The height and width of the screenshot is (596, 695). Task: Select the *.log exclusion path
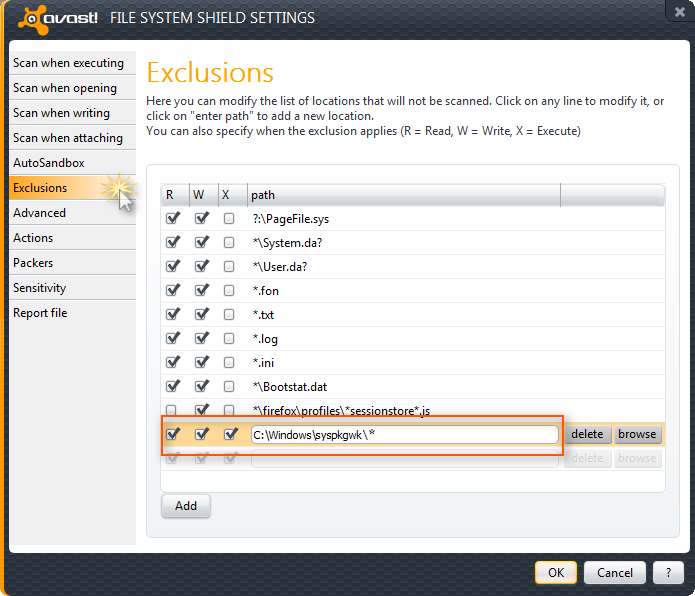[x=265, y=339]
